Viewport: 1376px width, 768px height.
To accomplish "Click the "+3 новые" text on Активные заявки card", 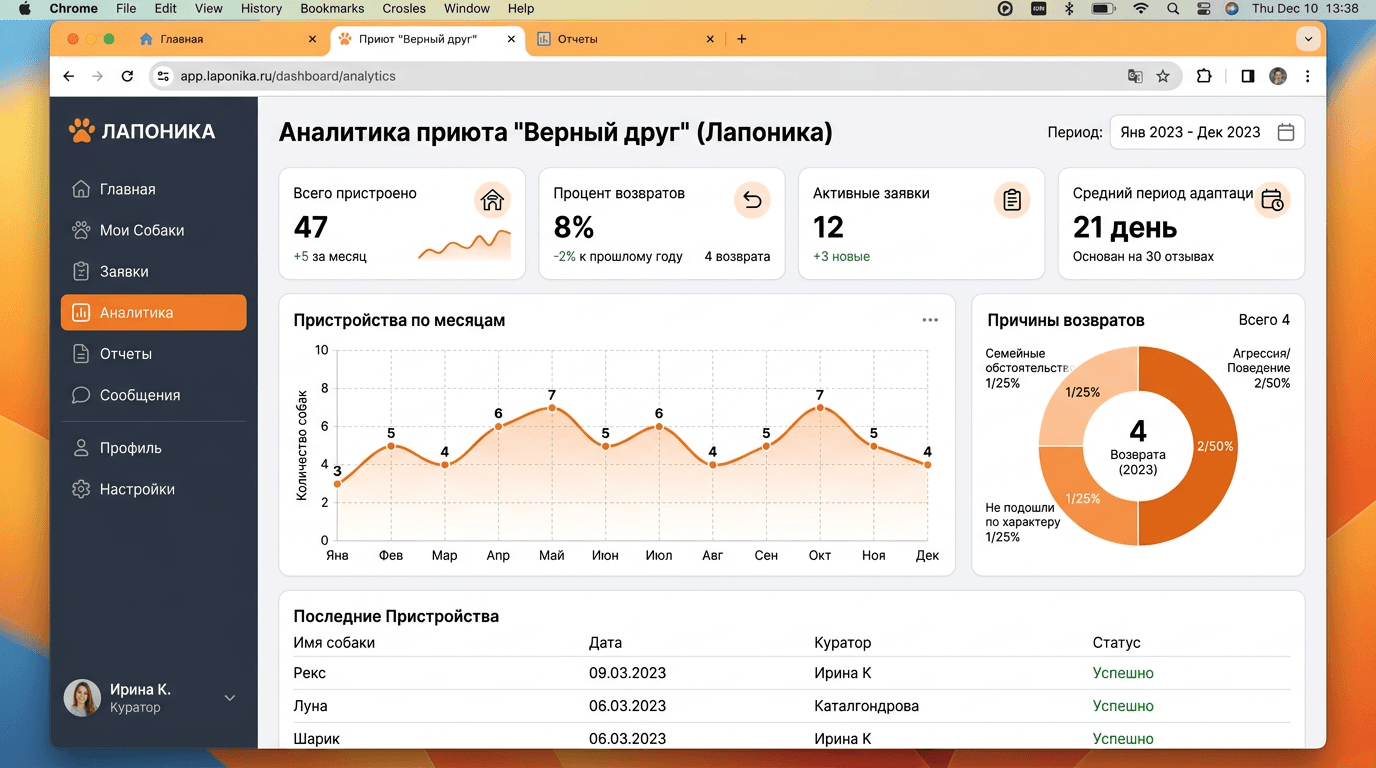I will point(841,257).
